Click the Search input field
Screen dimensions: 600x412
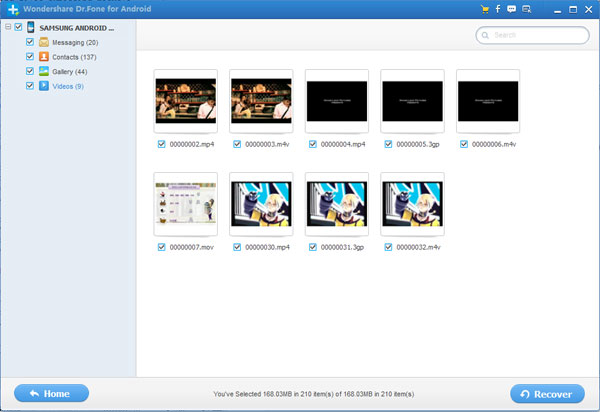click(532, 35)
